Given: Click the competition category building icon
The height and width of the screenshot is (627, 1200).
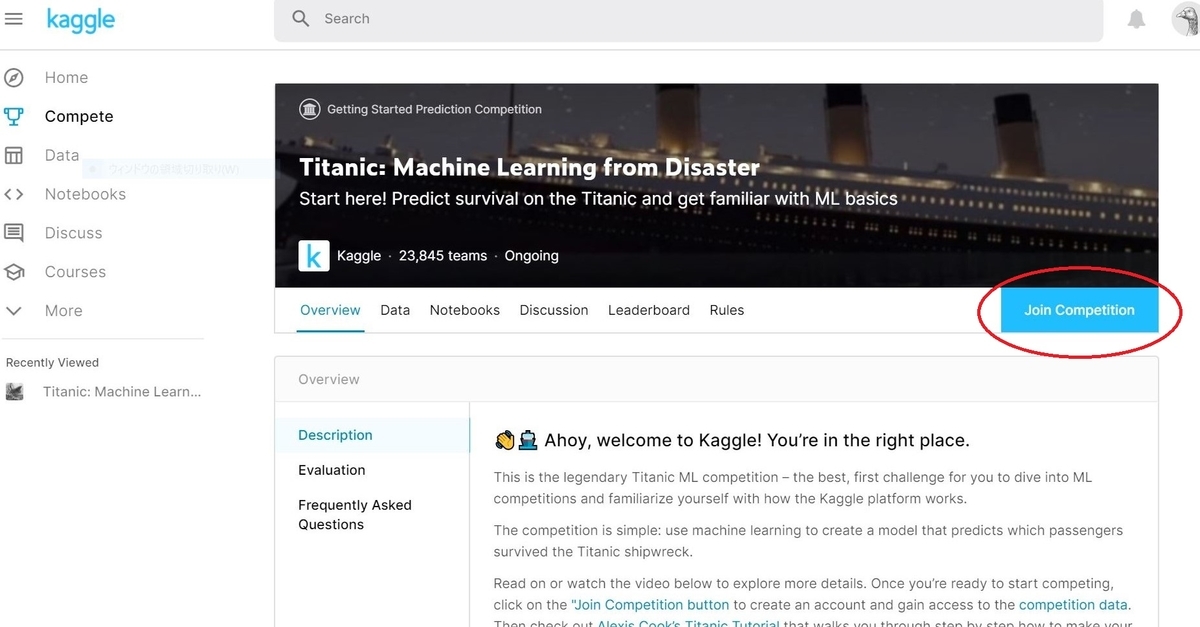Looking at the screenshot, I should [x=310, y=109].
